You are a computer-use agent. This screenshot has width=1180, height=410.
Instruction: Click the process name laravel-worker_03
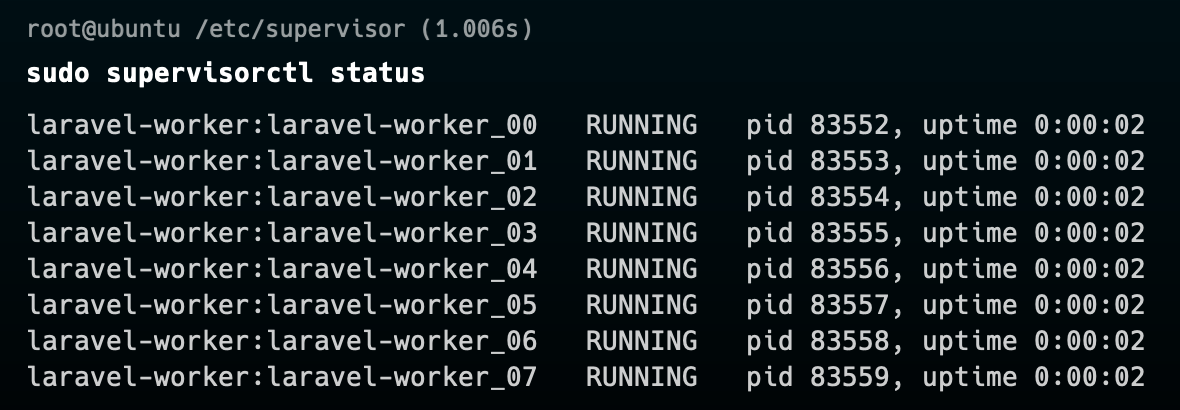coord(403,233)
